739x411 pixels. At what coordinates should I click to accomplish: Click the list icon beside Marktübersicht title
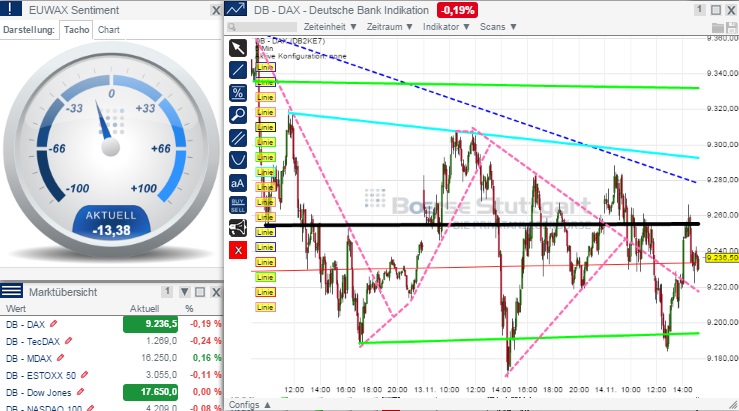[x=11, y=291]
